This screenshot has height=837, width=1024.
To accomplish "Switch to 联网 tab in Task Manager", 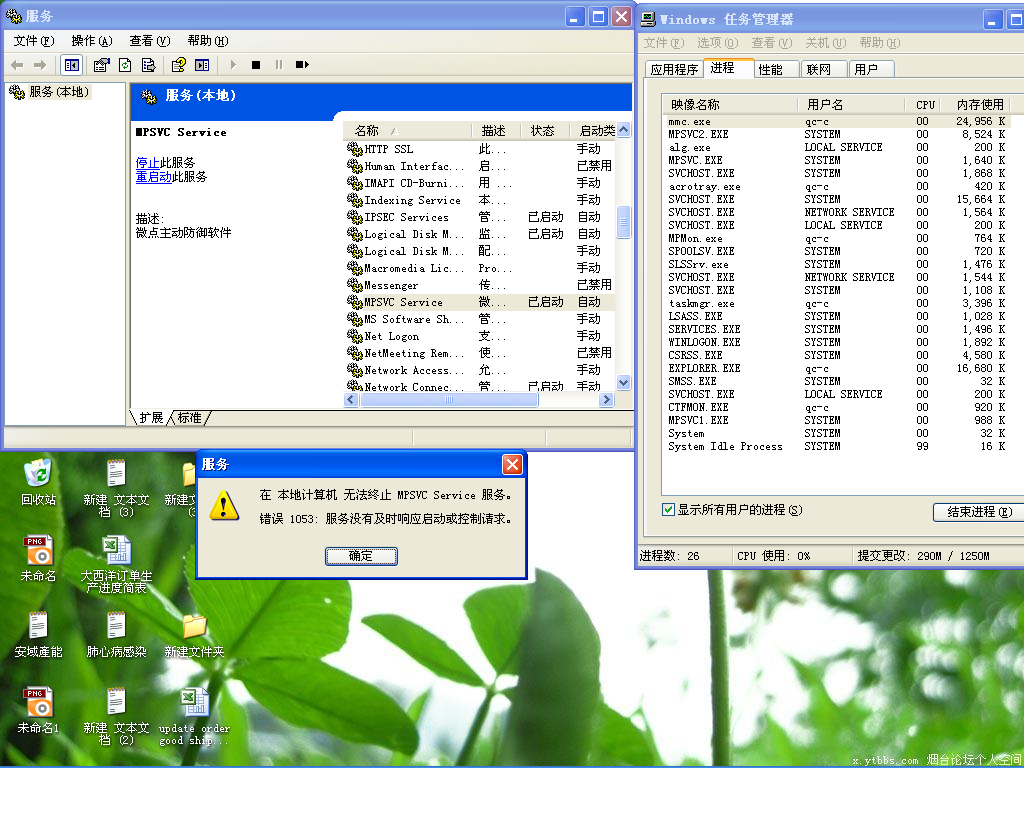I will (x=824, y=69).
